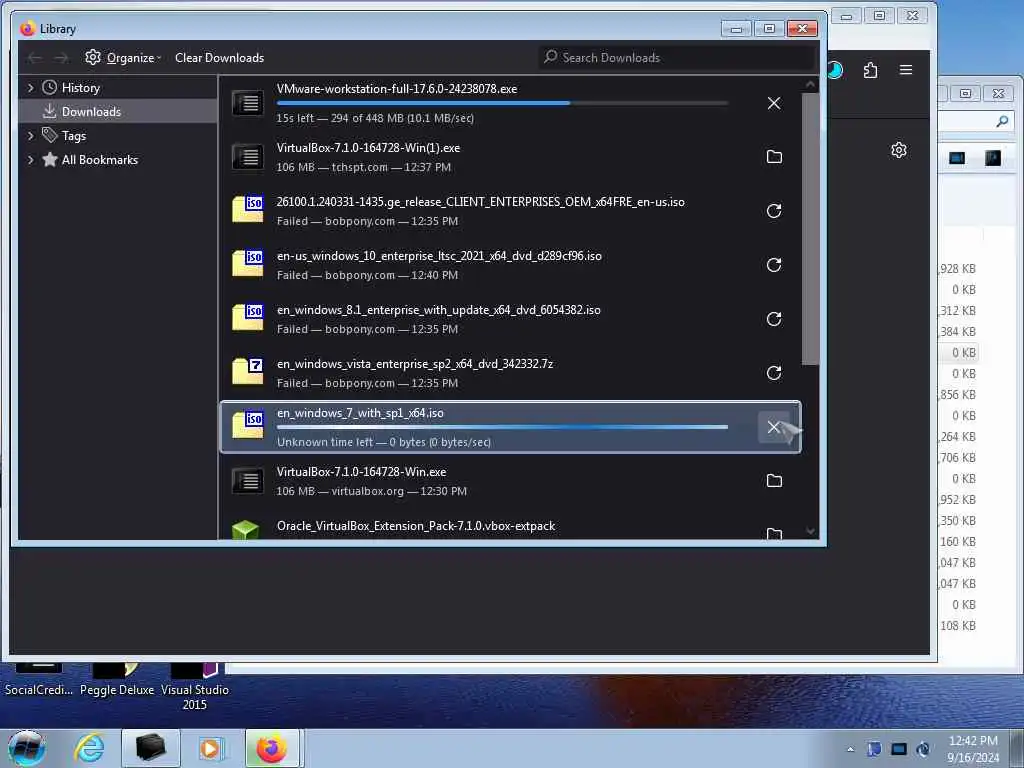This screenshot has width=1024, height=768.
Task: Expand the All Bookmarks tree item
Action: coord(30,160)
